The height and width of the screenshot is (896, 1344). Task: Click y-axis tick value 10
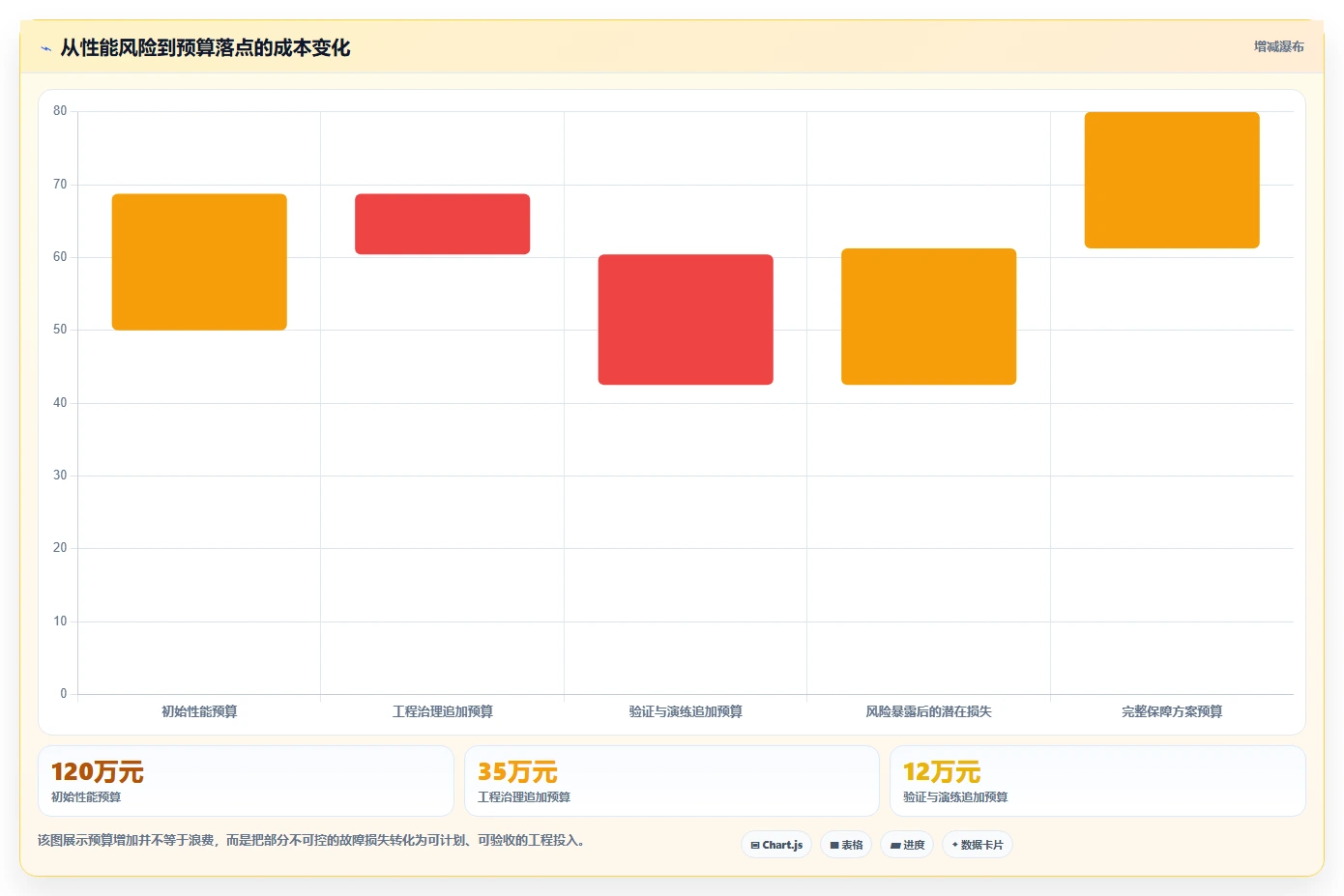60,621
